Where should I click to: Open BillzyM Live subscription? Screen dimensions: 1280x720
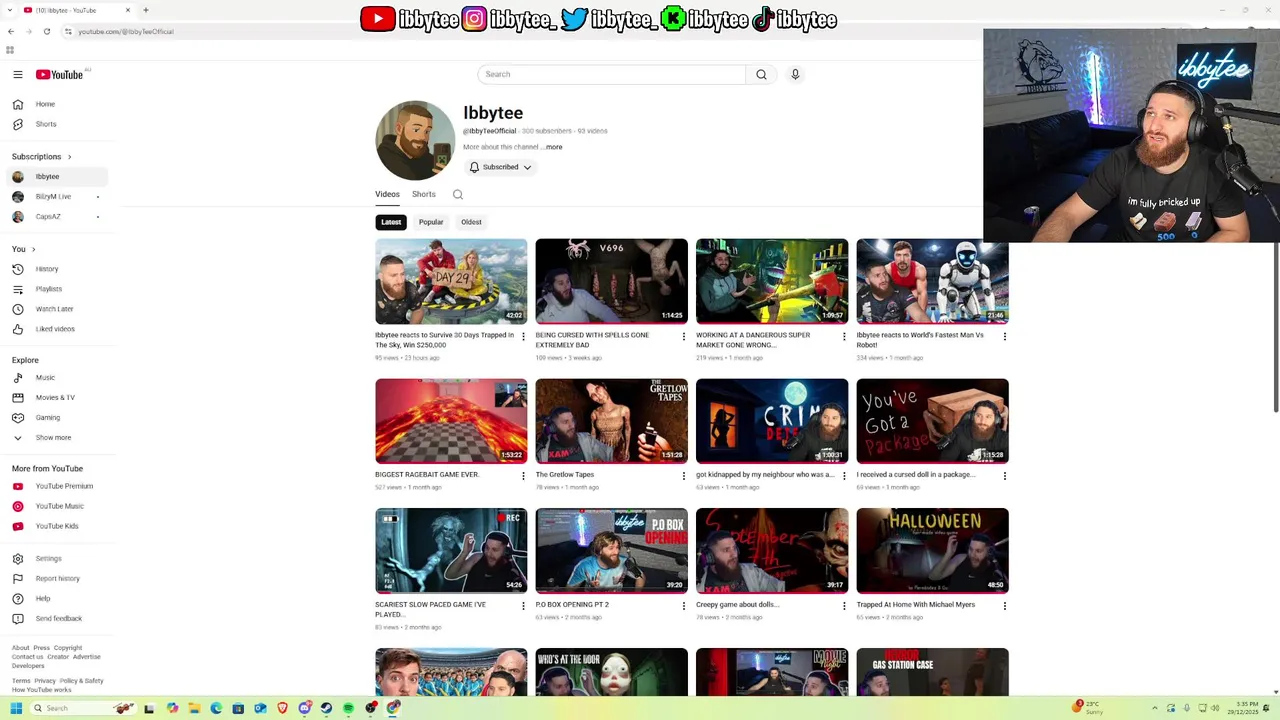pos(56,197)
